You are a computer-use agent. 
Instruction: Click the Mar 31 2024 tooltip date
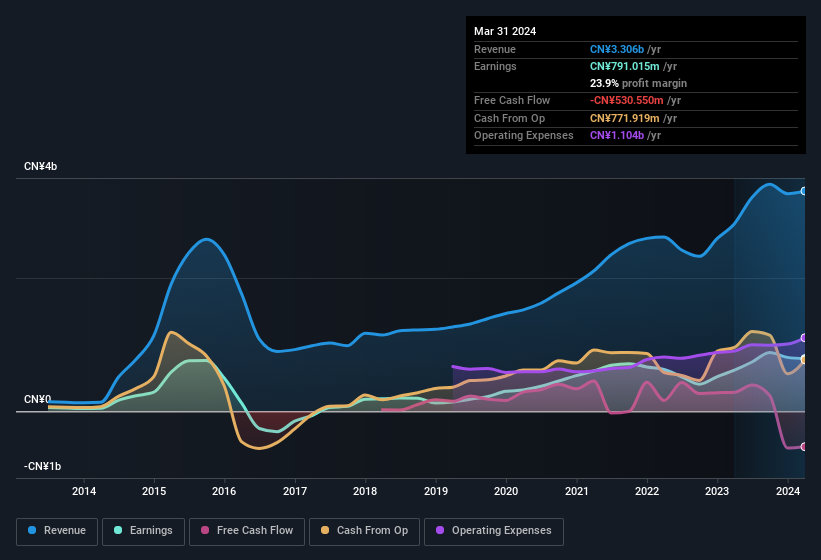point(505,31)
